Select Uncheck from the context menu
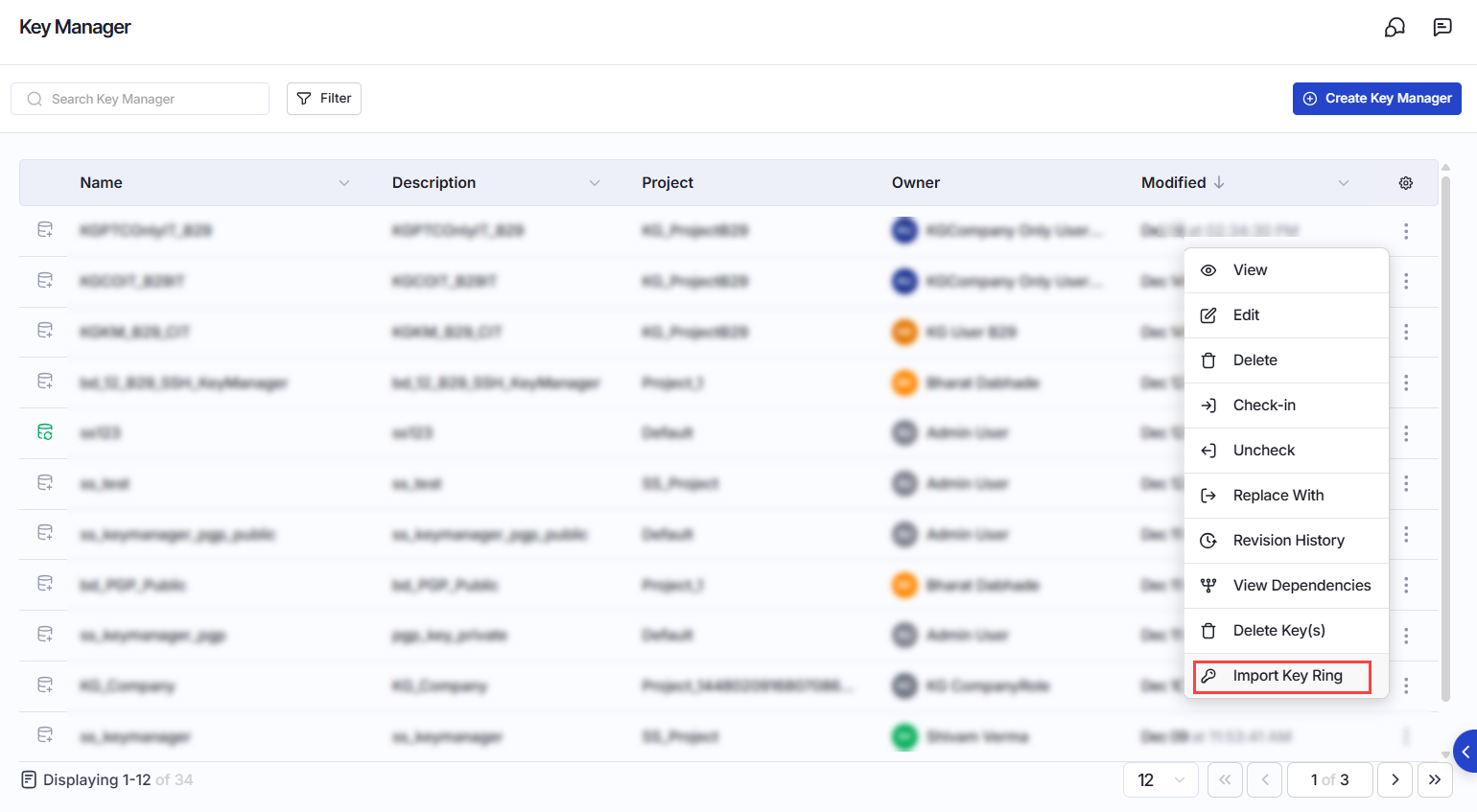 pyautogui.click(x=1286, y=451)
